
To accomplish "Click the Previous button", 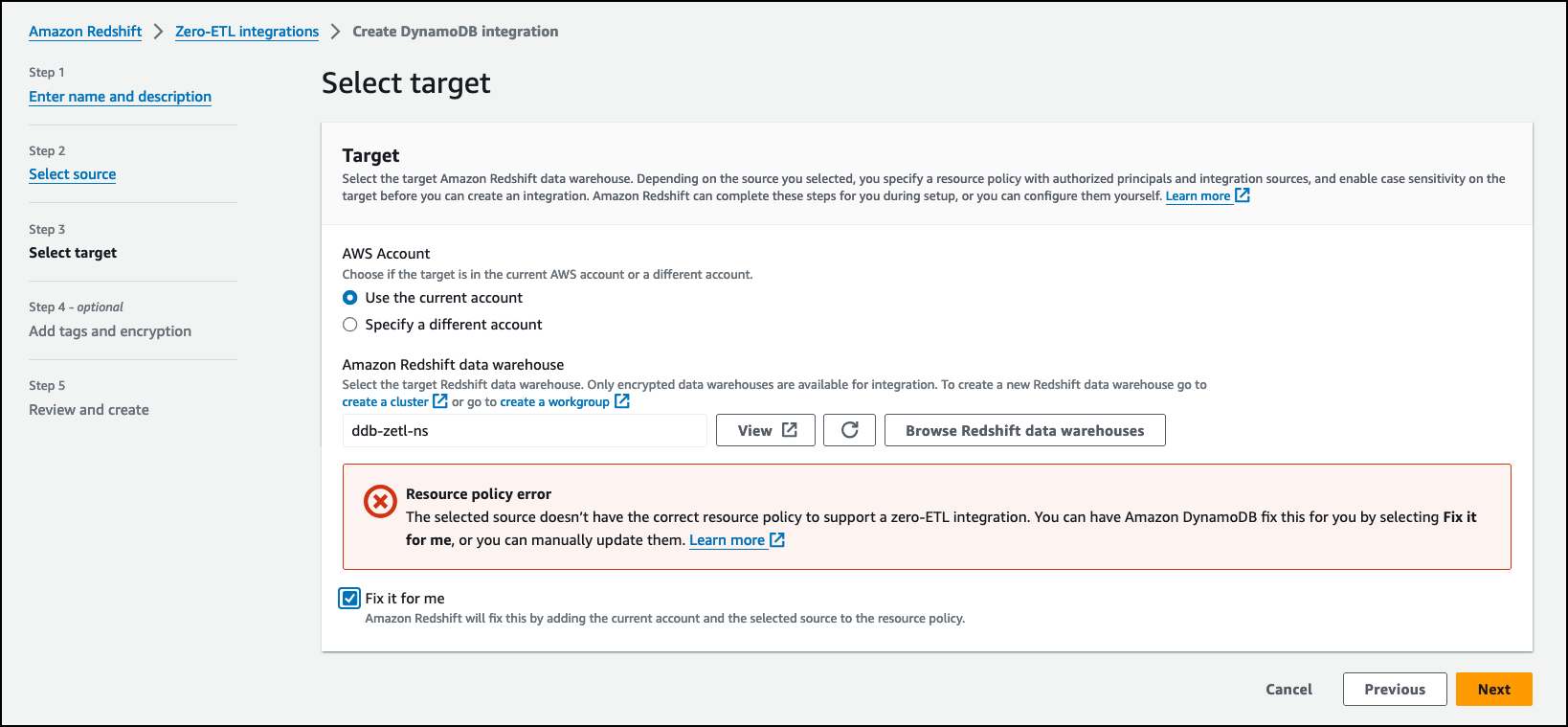I will click(x=1394, y=689).
